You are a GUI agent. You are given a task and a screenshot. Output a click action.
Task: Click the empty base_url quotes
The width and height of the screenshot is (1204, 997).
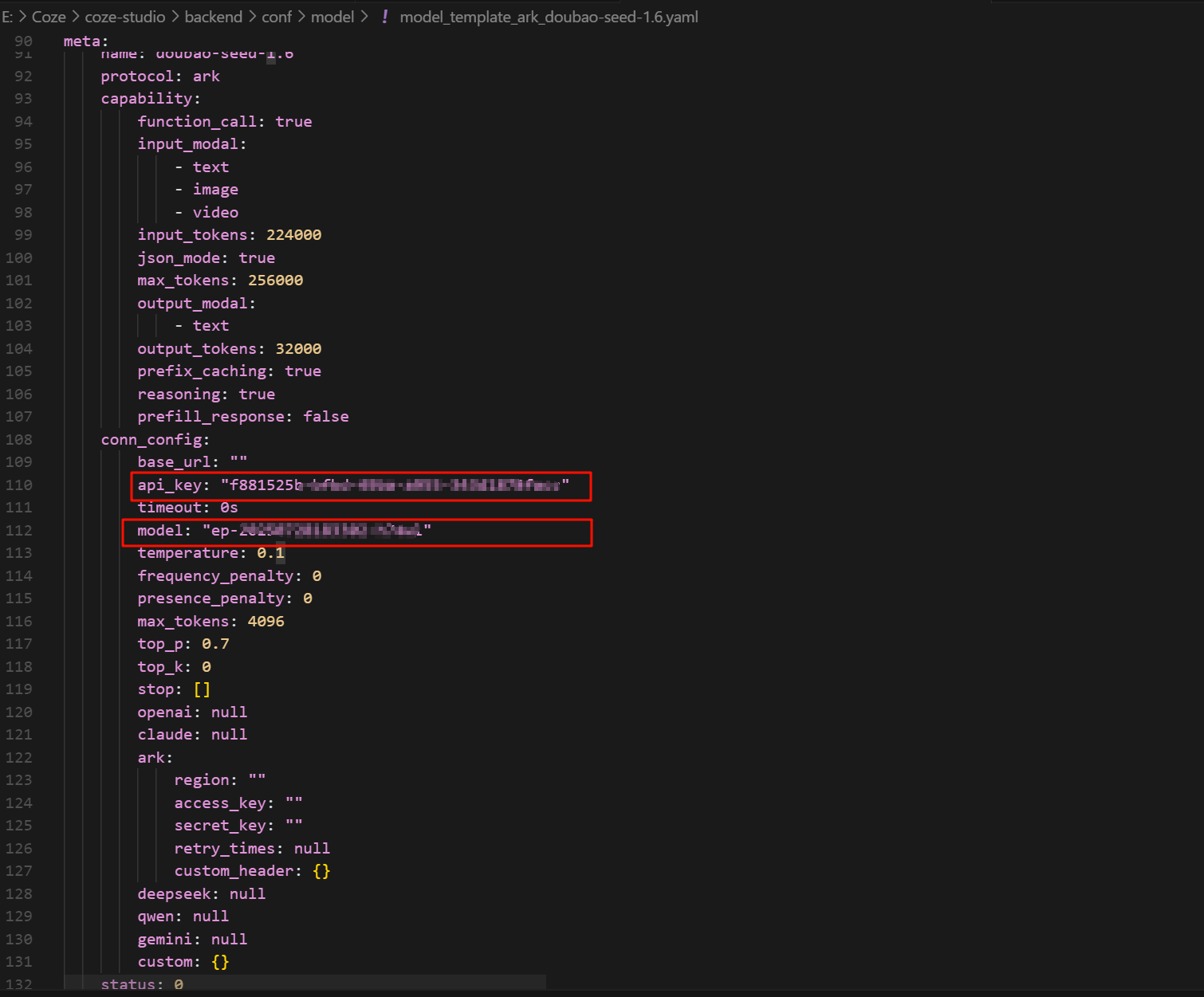coord(238,462)
